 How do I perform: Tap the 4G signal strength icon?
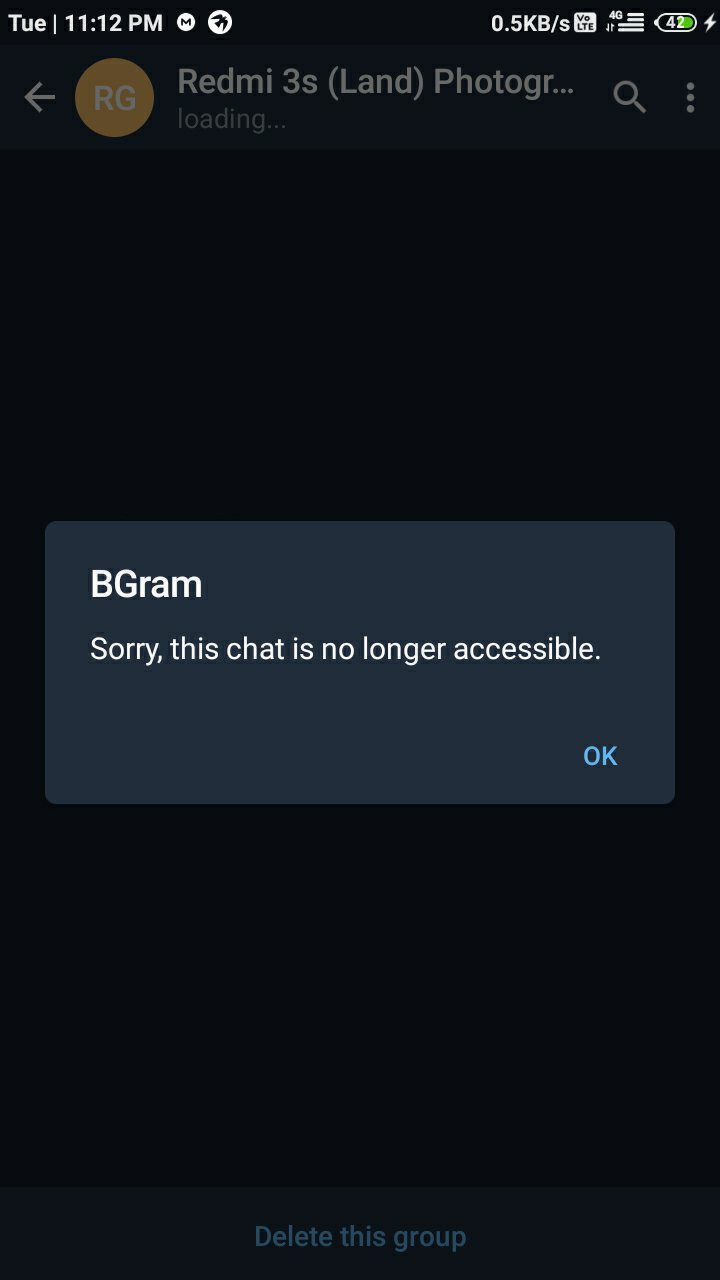tap(625, 22)
